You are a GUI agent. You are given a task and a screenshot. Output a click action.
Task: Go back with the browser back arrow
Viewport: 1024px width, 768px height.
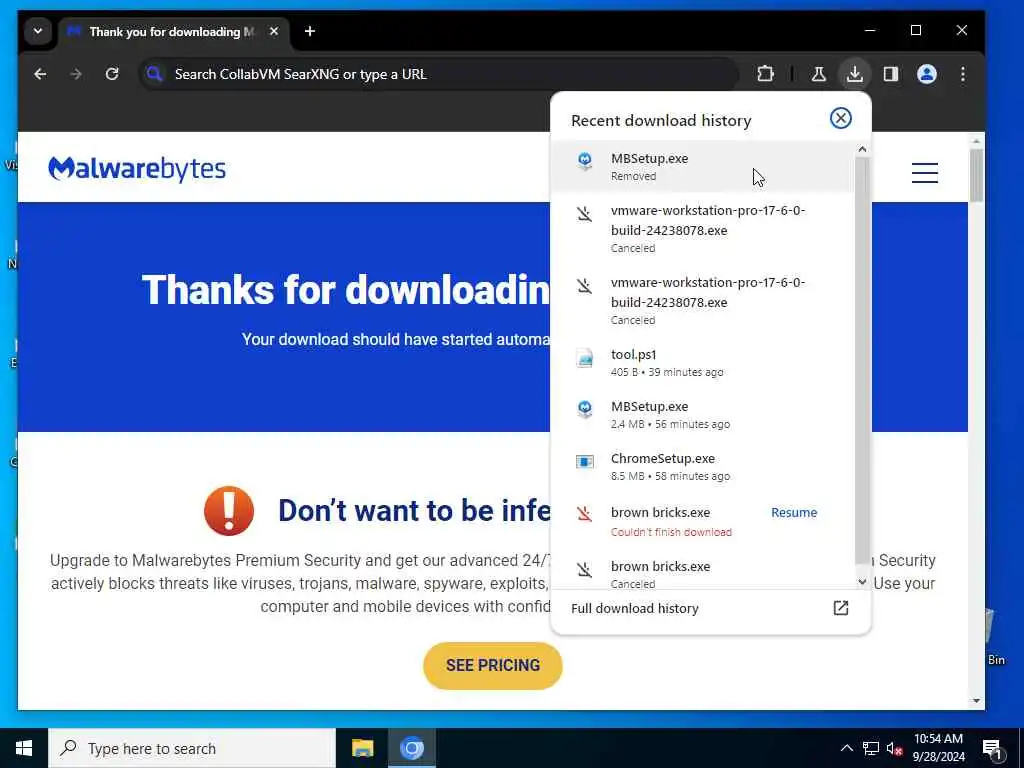coord(40,74)
